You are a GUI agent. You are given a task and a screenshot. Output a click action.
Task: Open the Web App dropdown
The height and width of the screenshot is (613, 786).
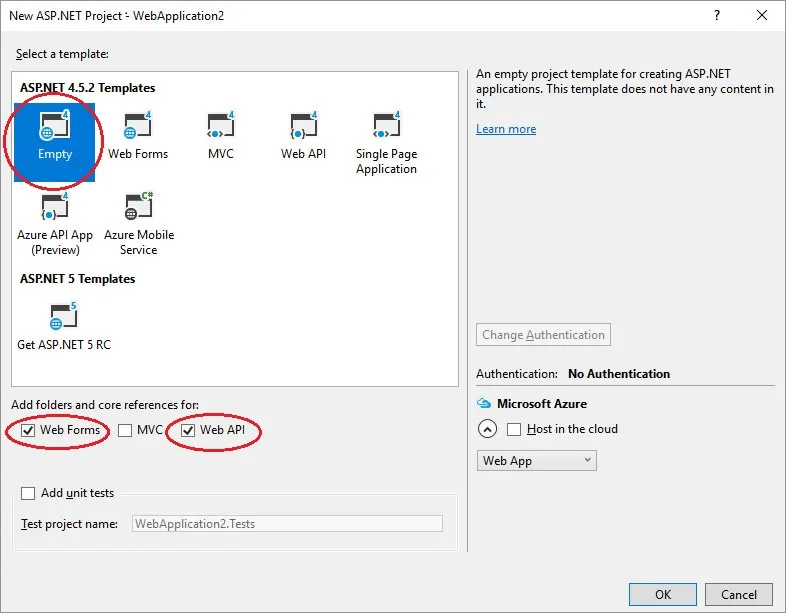tap(536, 461)
